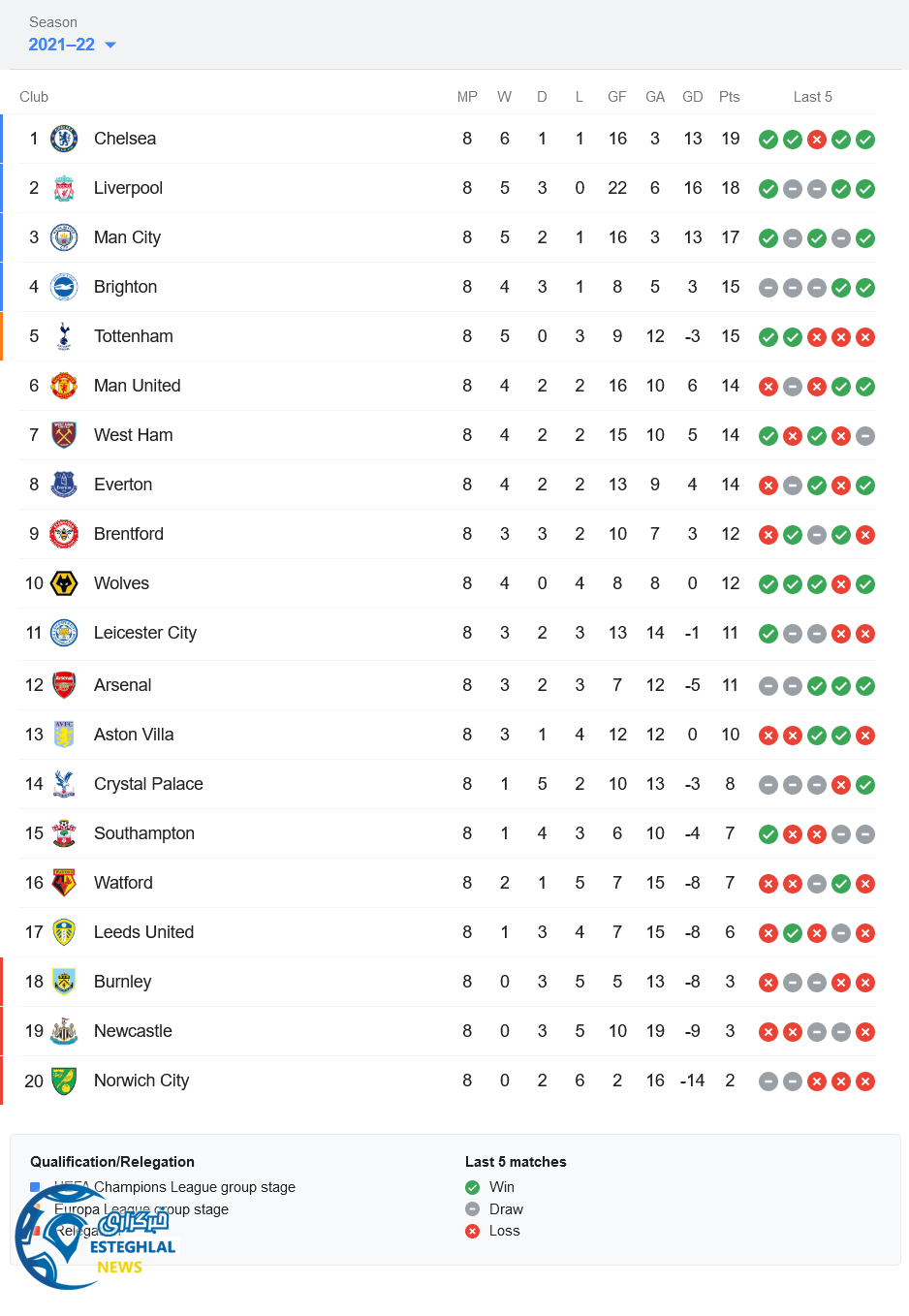Click the GD column header
Screen dimensions: 909x1316
[x=692, y=97]
